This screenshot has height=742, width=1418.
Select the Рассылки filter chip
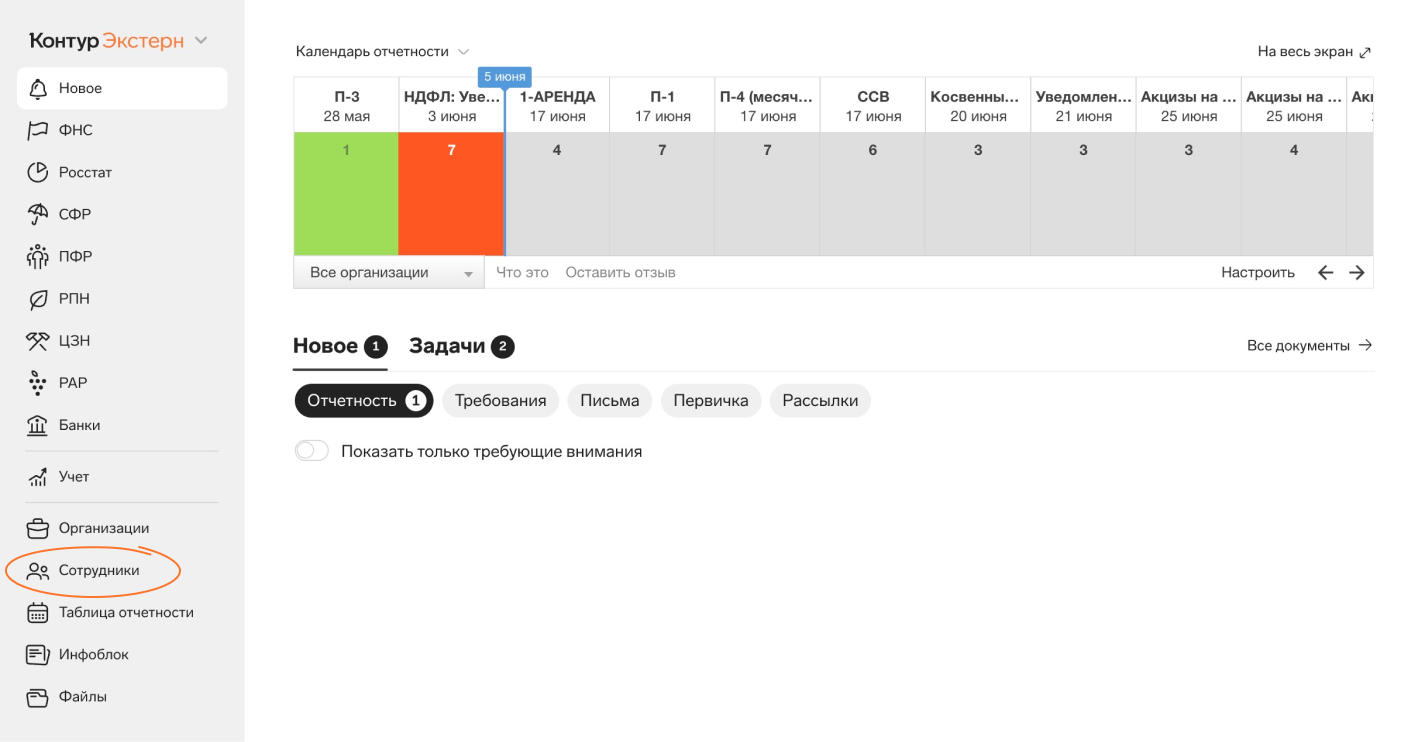click(x=820, y=401)
